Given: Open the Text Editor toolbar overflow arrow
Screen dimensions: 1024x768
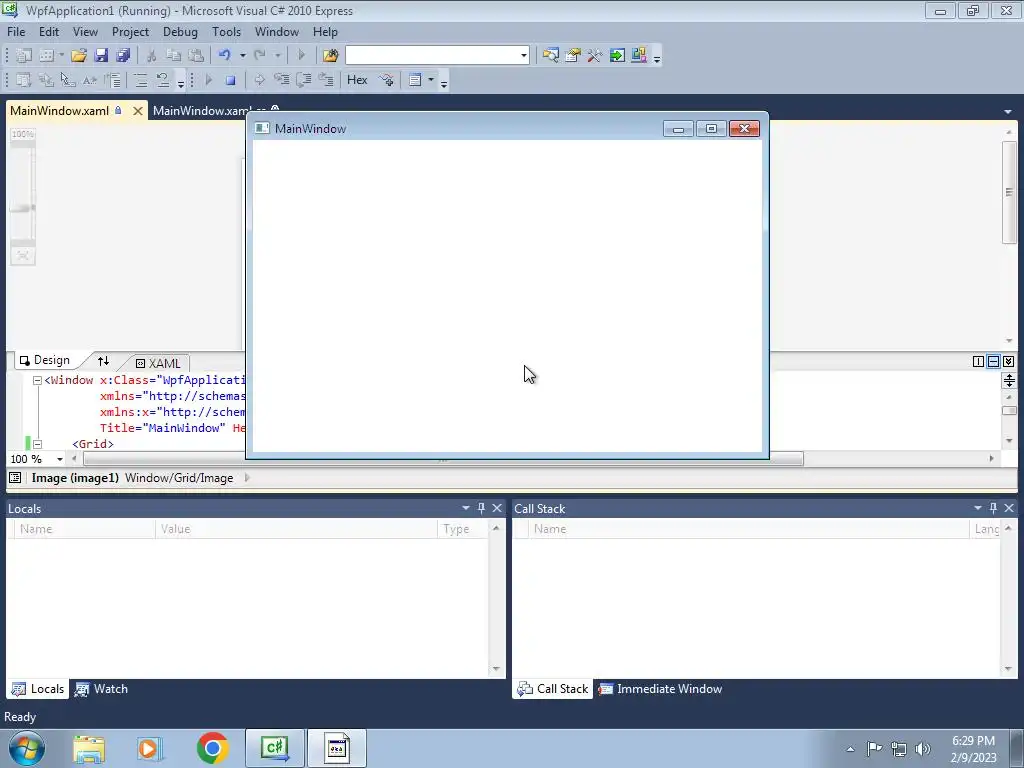Looking at the screenshot, I should click(181, 83).
